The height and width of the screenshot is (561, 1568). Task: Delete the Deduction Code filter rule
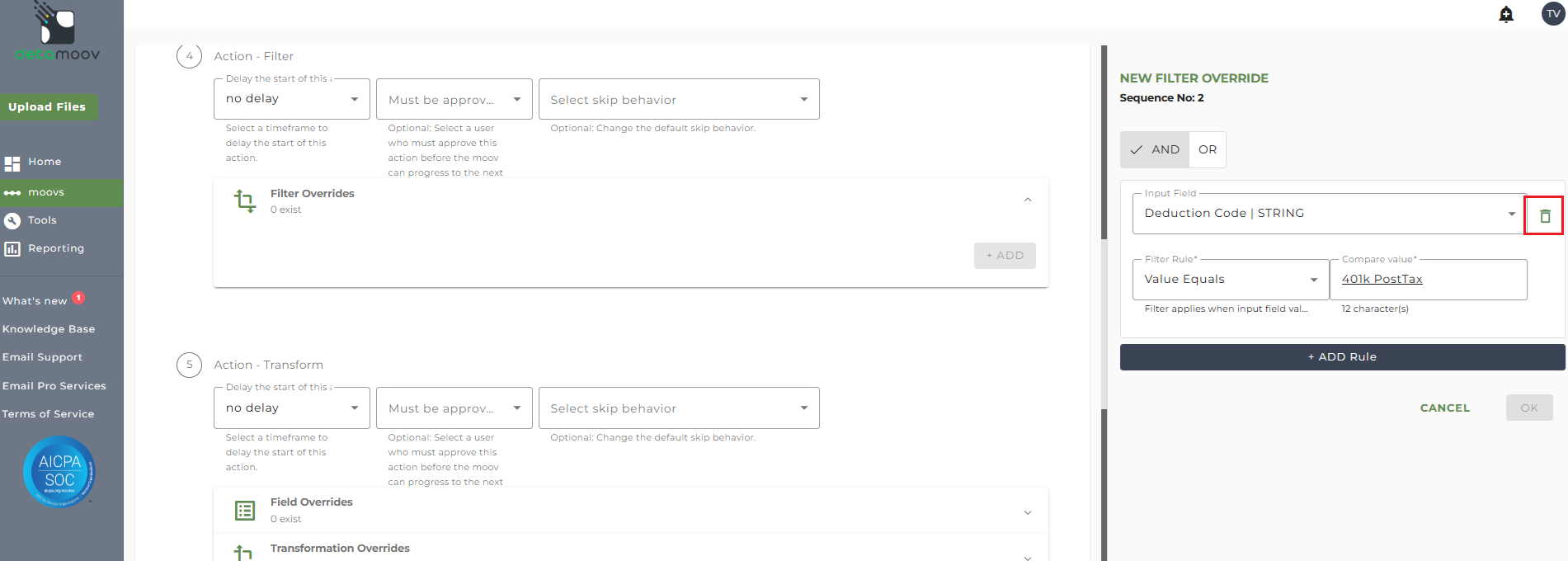1544,216
